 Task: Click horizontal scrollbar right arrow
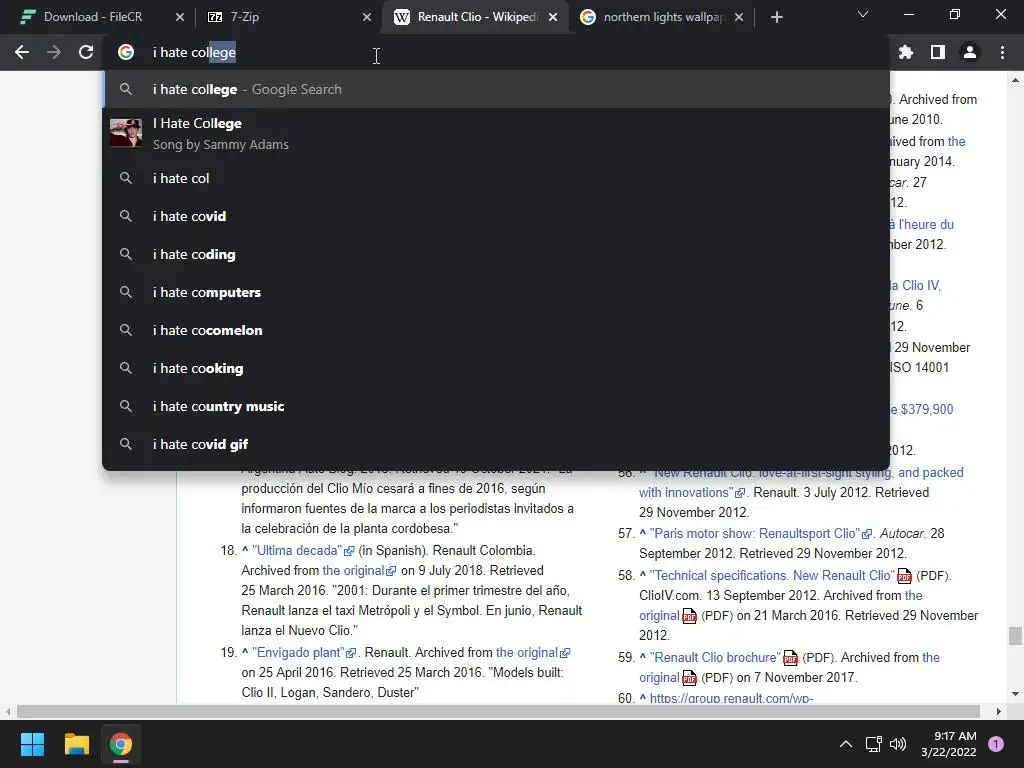[999, 711]
